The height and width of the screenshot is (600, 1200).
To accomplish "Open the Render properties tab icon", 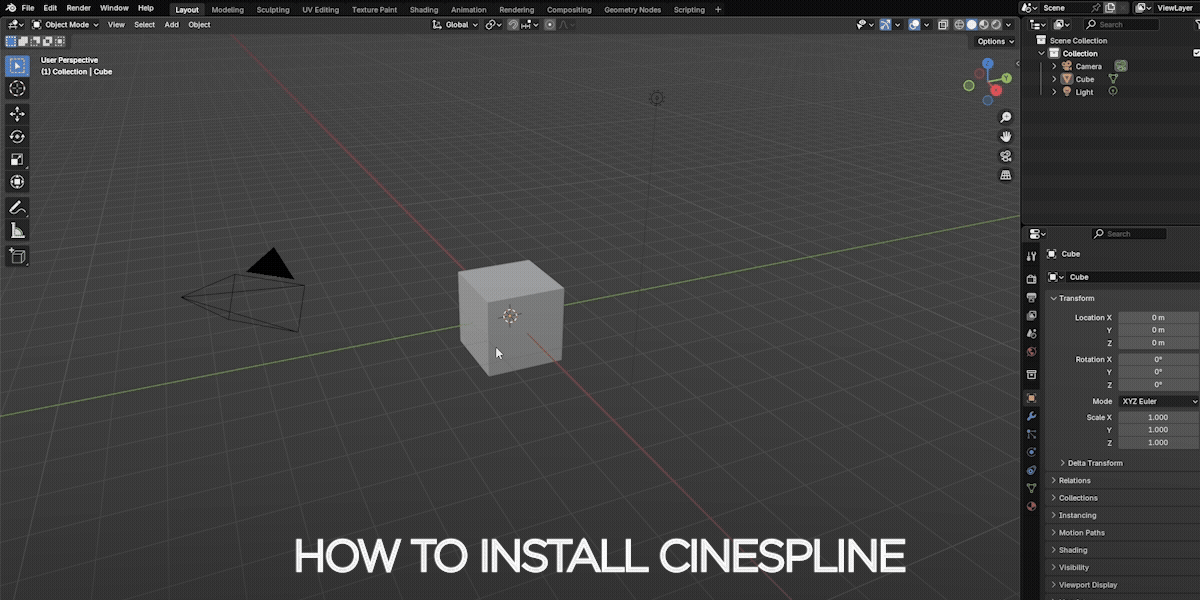I will click(1031, 278).
